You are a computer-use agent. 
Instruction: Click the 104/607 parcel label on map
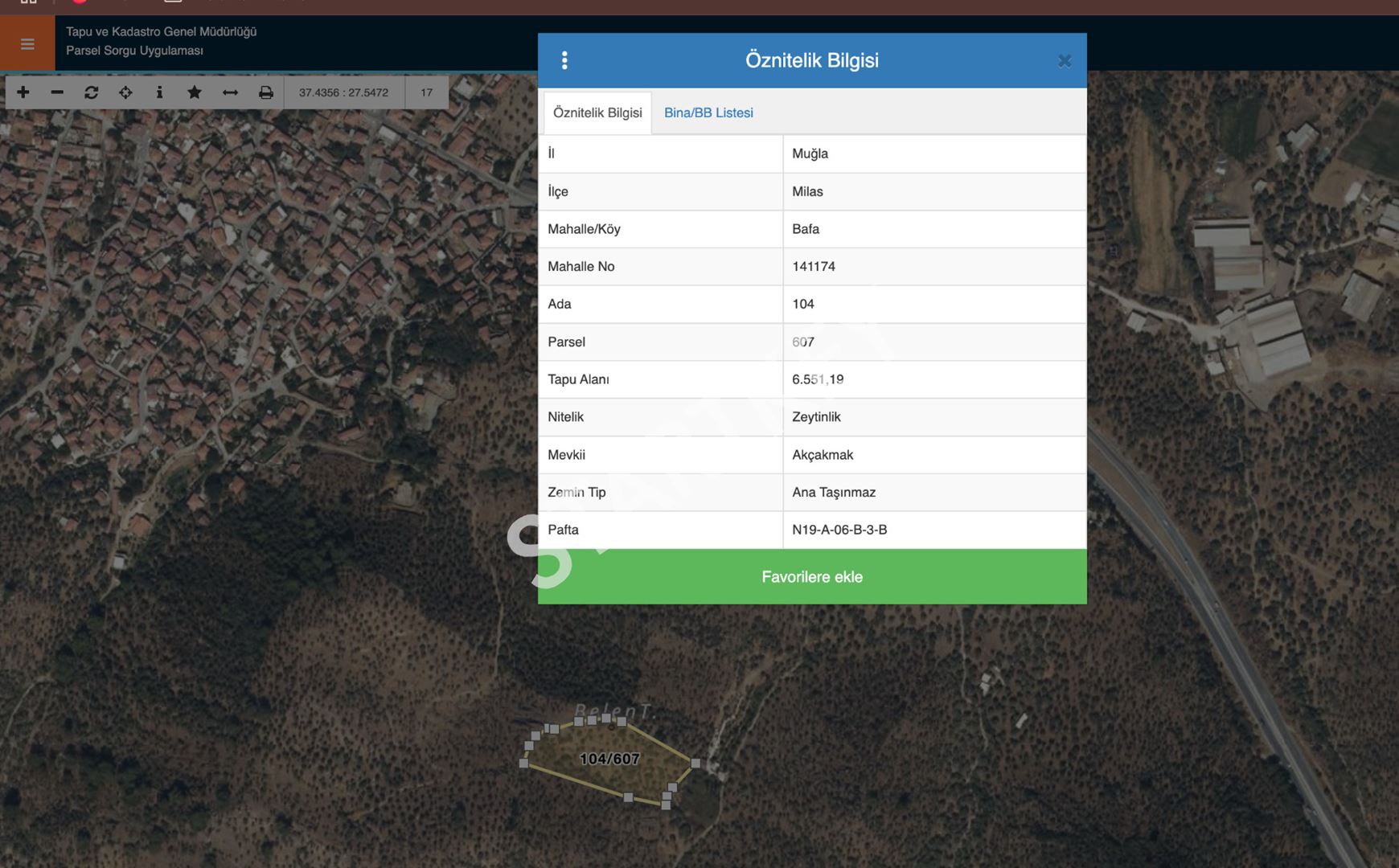(x=609, y=759)
